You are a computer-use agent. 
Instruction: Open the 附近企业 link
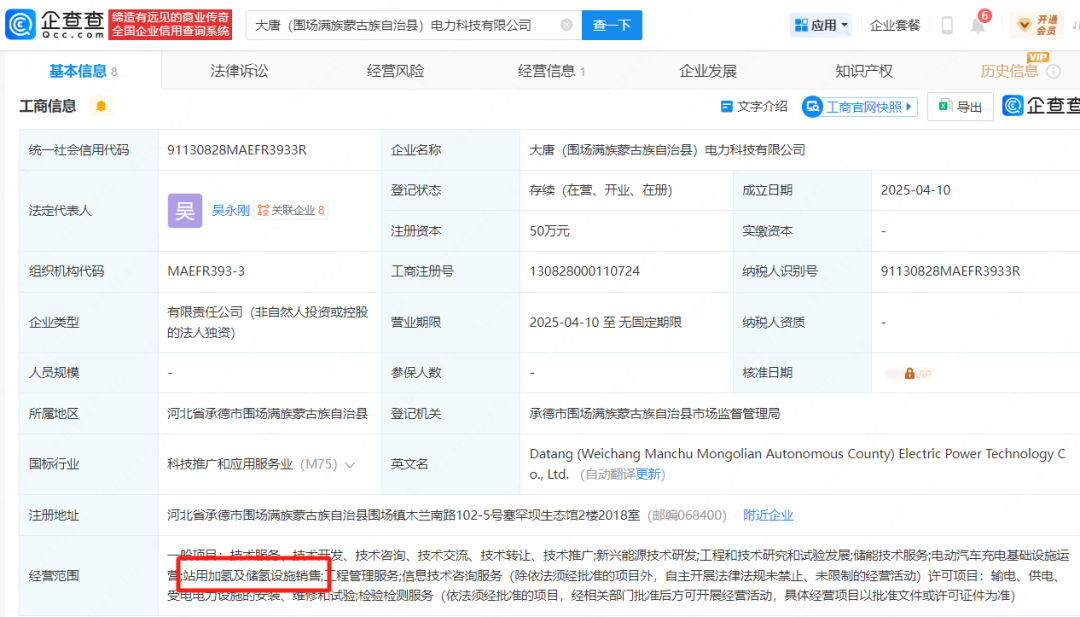[768, 515]
